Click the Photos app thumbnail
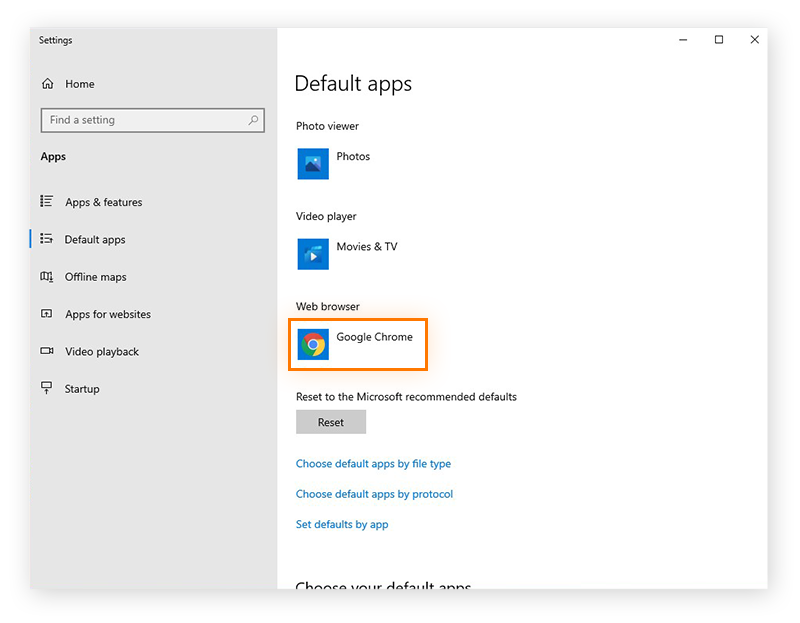 313,163
